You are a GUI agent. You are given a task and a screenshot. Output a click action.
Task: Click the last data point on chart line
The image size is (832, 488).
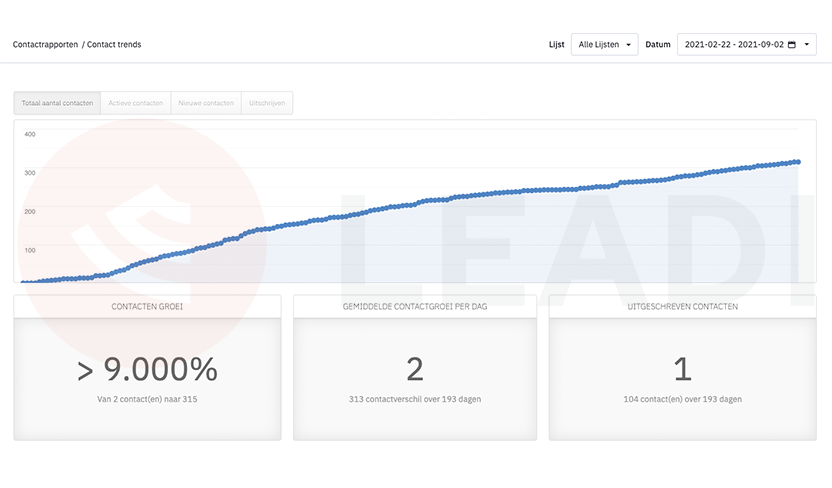(798, 162)
